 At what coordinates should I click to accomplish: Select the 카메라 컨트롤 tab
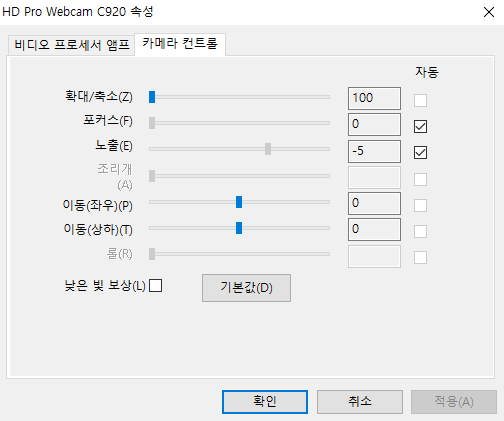coord(180,44)
